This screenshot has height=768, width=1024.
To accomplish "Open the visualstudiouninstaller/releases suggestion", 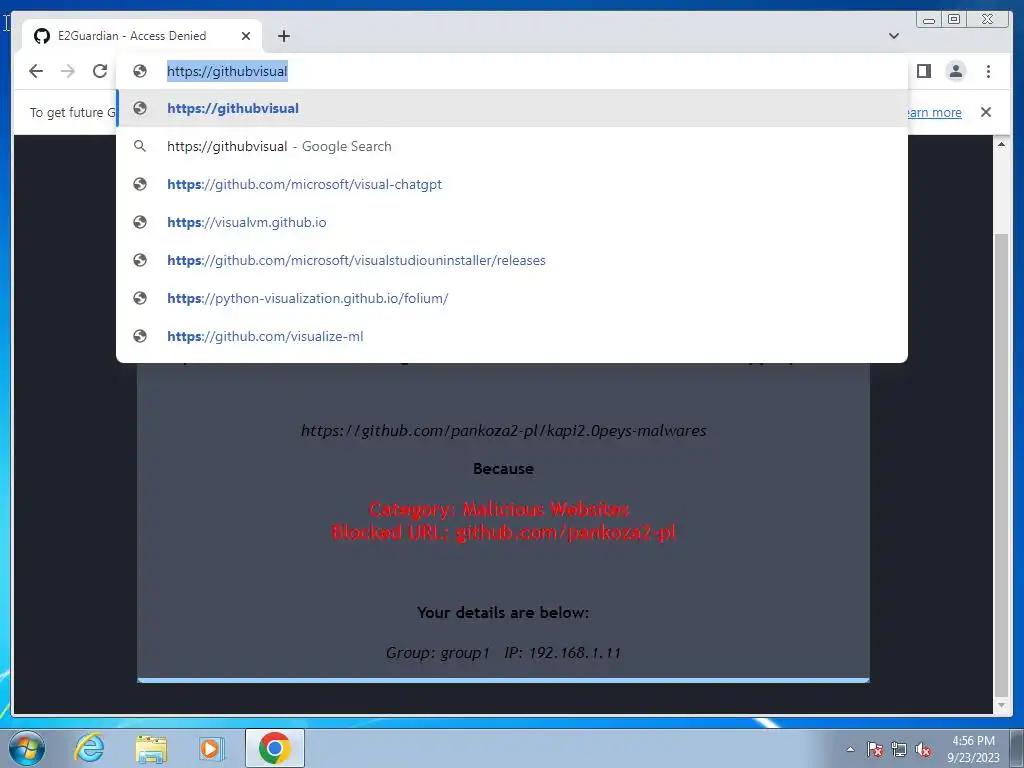I will 512,260.
